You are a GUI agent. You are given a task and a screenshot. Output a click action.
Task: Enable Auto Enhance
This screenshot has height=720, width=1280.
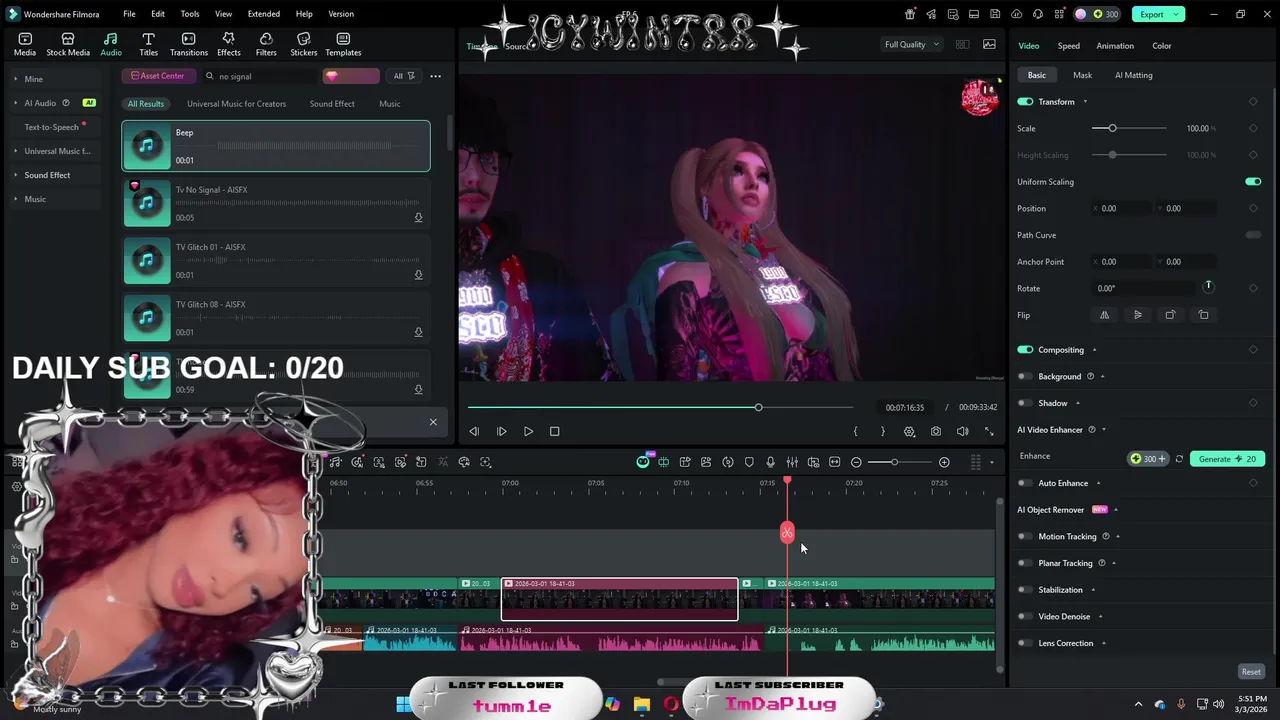click(x=1025, y=483)
